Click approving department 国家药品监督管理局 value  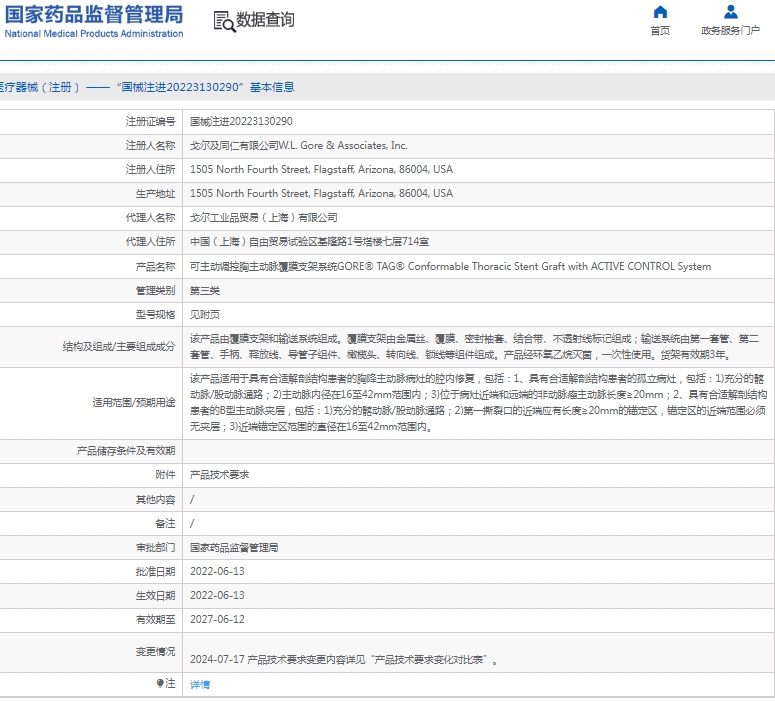point(234,548)
